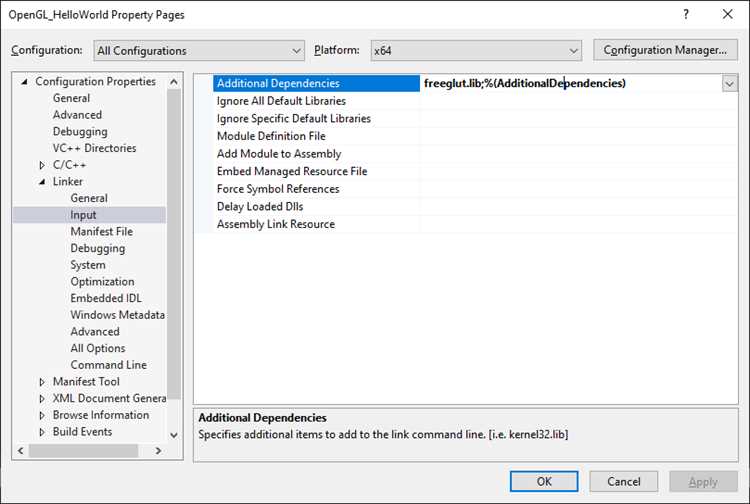
Task: Select General under the Linker node
Action: (88, 198)
